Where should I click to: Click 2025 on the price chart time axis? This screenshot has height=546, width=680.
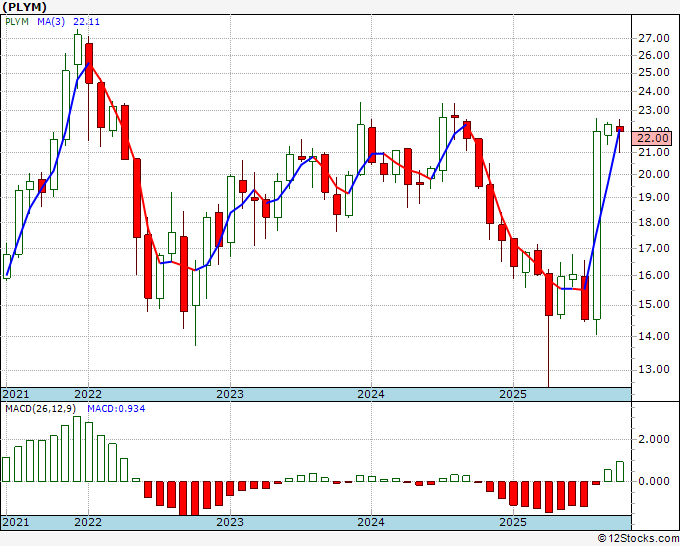point(513,394)
